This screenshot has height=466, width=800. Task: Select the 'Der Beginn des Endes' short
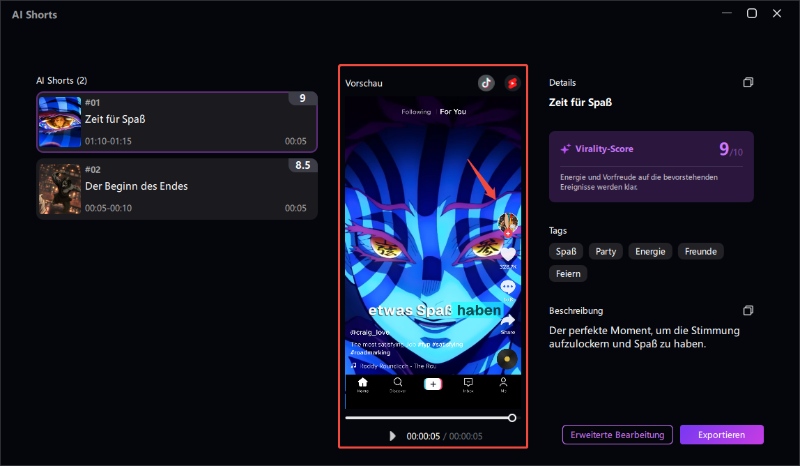point(177,189)
